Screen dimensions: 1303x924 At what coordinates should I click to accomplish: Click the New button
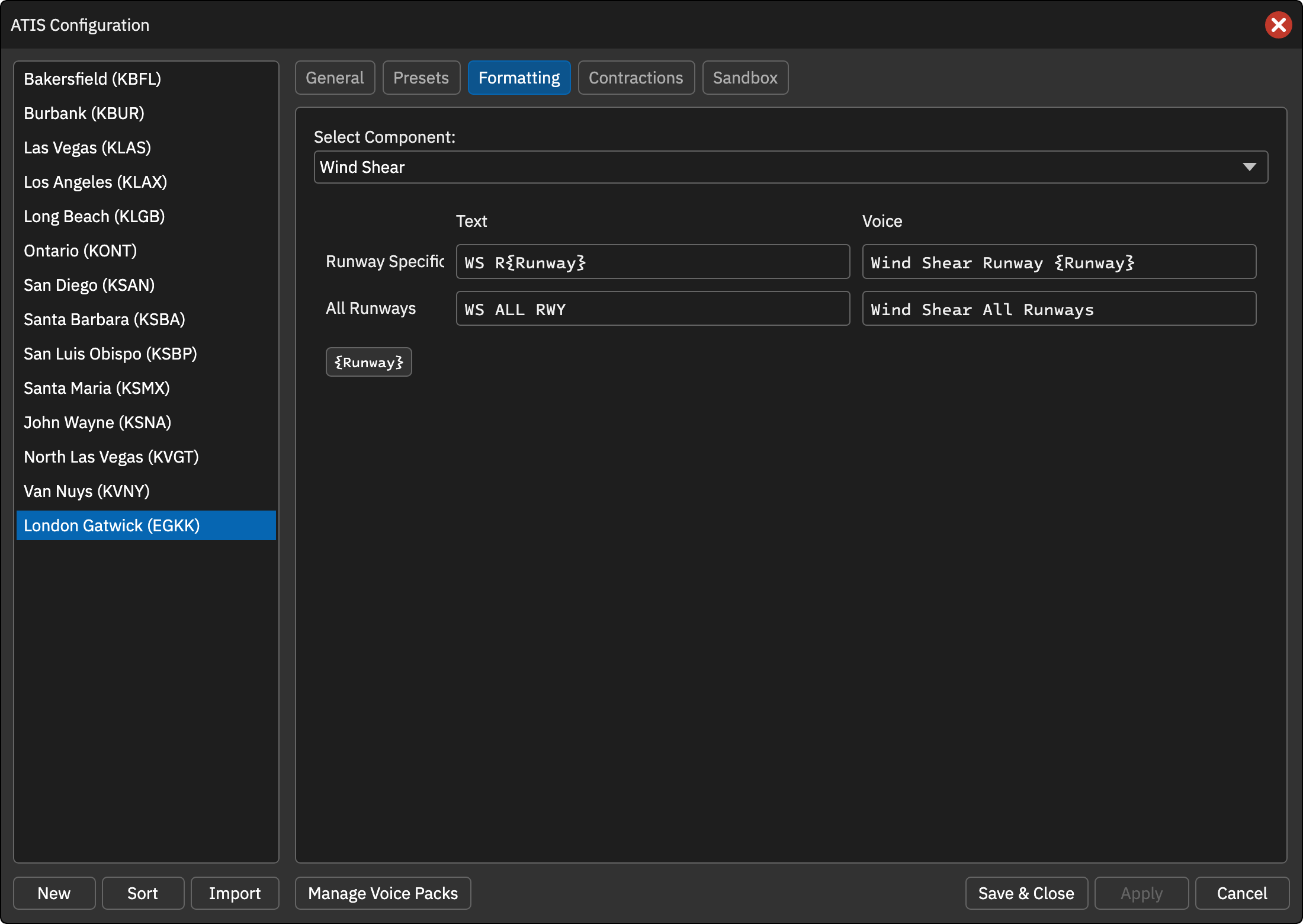tap(54, 893)
